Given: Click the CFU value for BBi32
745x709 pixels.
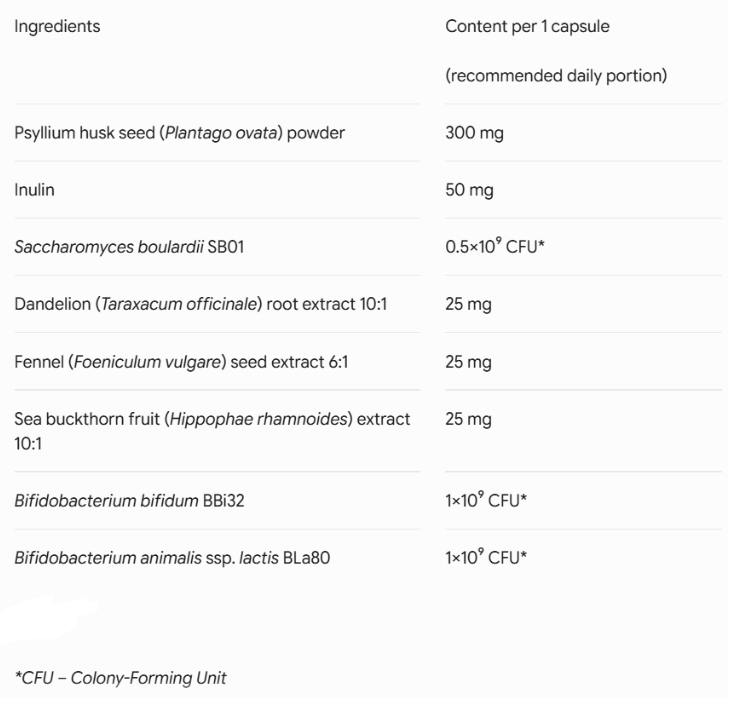Looking at the screenshot, I should coord(486,500).
